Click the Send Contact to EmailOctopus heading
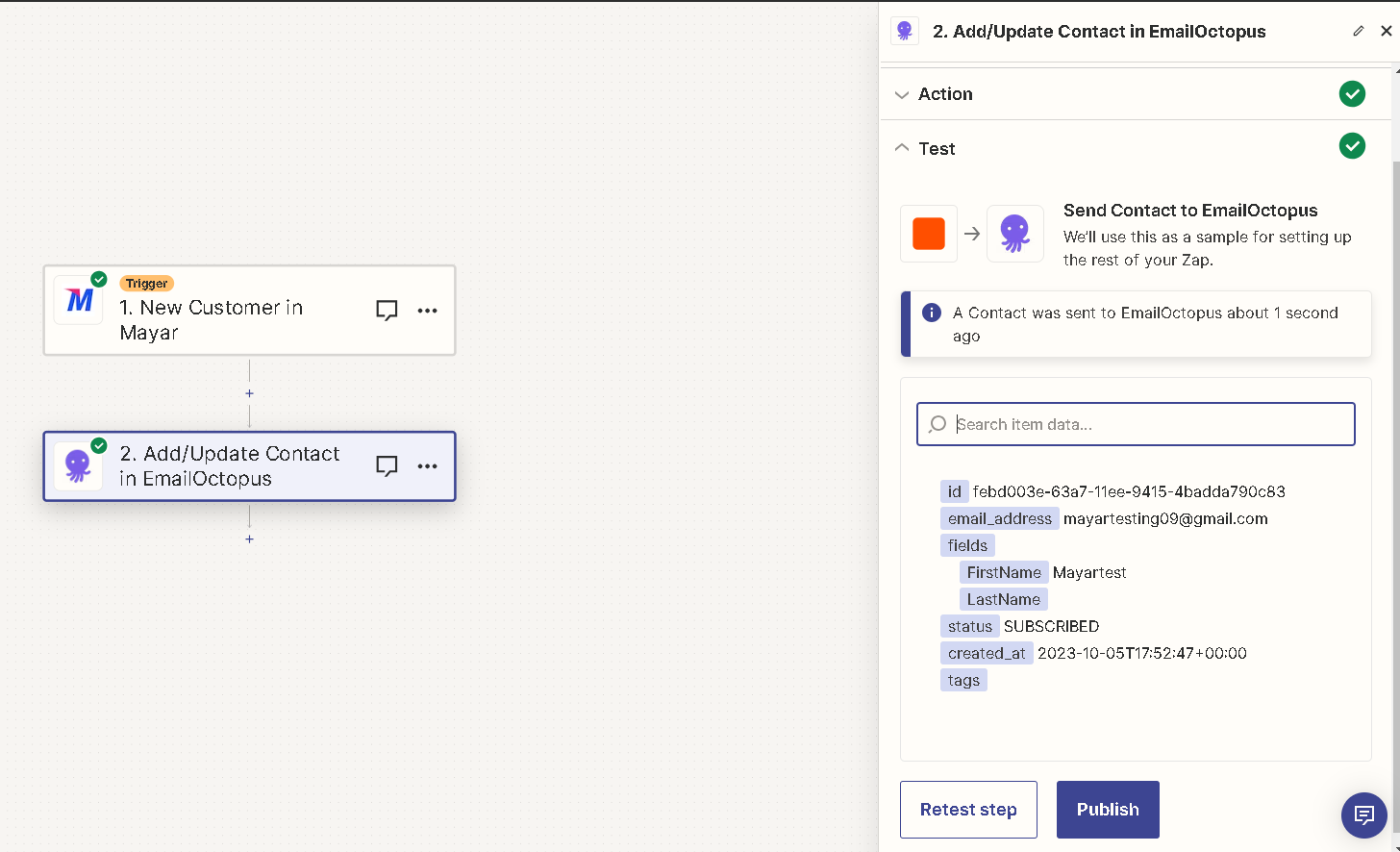 coord(1190,211)
